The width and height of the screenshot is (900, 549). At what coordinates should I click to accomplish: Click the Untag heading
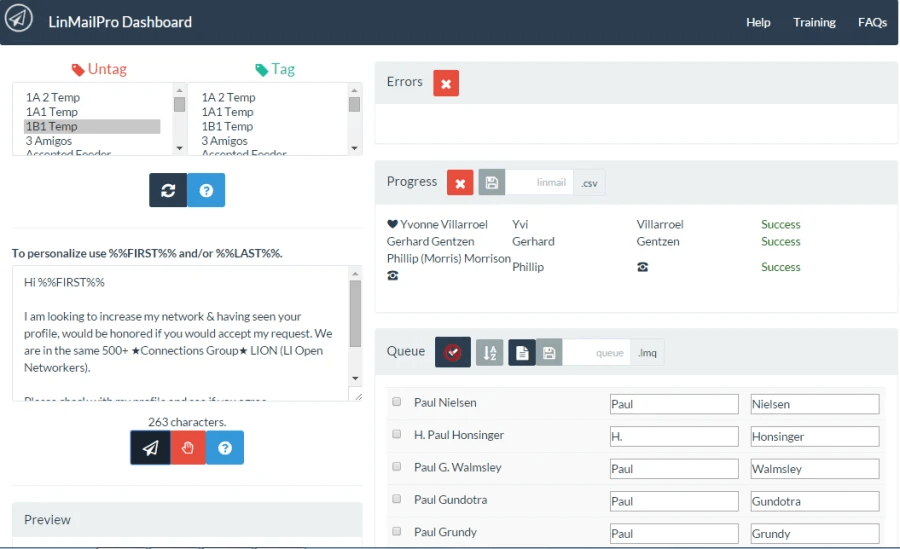[107, 69]
